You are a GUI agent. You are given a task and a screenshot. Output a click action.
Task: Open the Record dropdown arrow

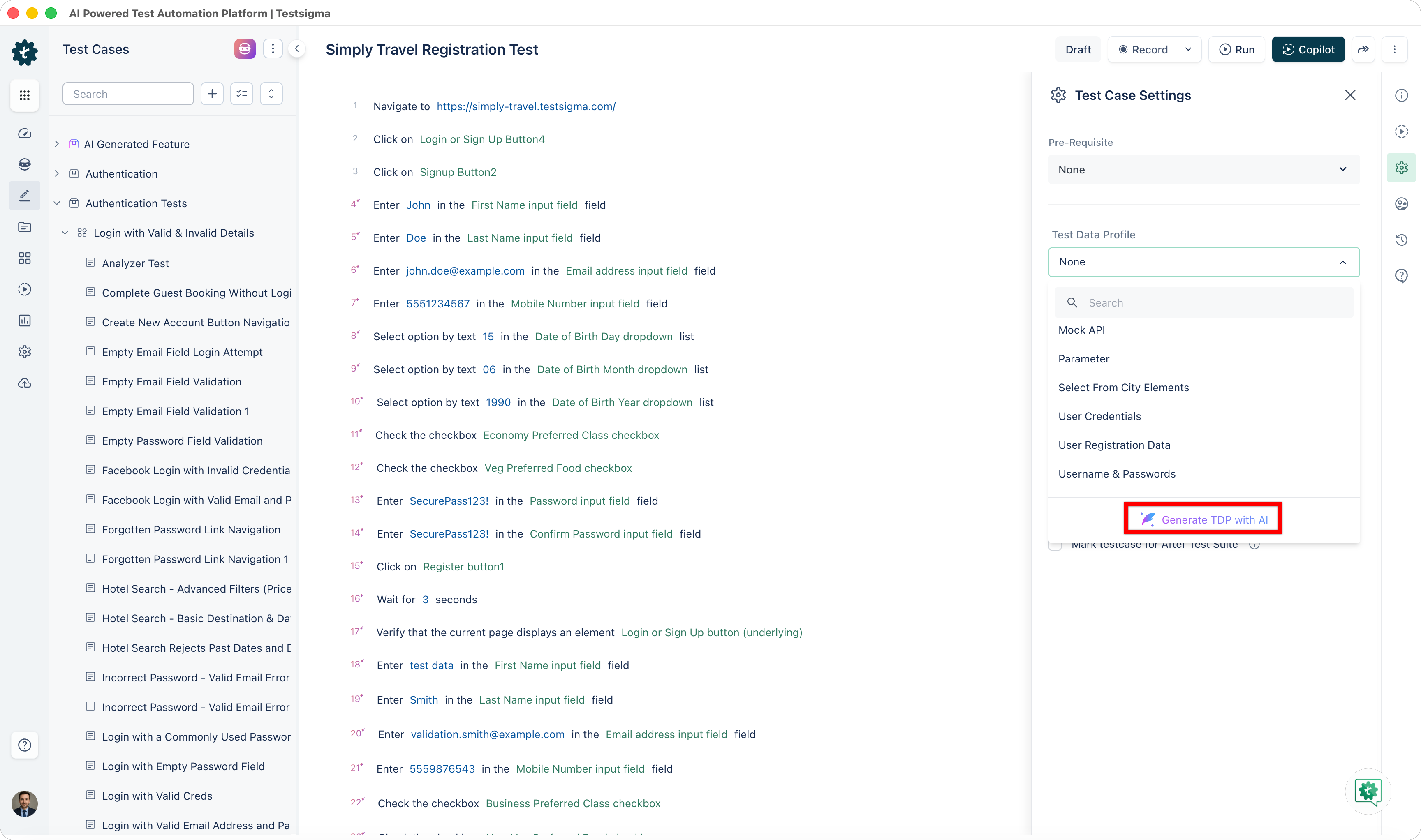[x=1188, y=50]
